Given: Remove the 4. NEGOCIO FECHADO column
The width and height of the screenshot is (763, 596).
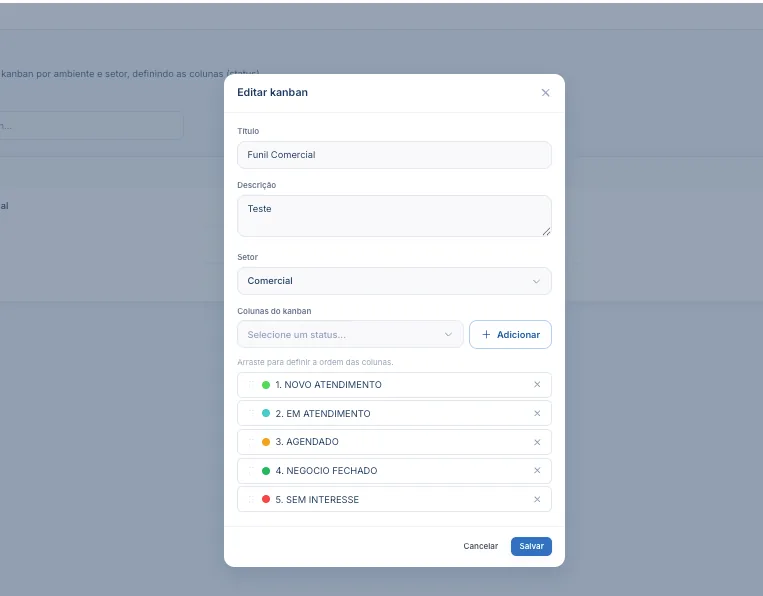Looking at the screenshot, I should [x=537, y=470].
